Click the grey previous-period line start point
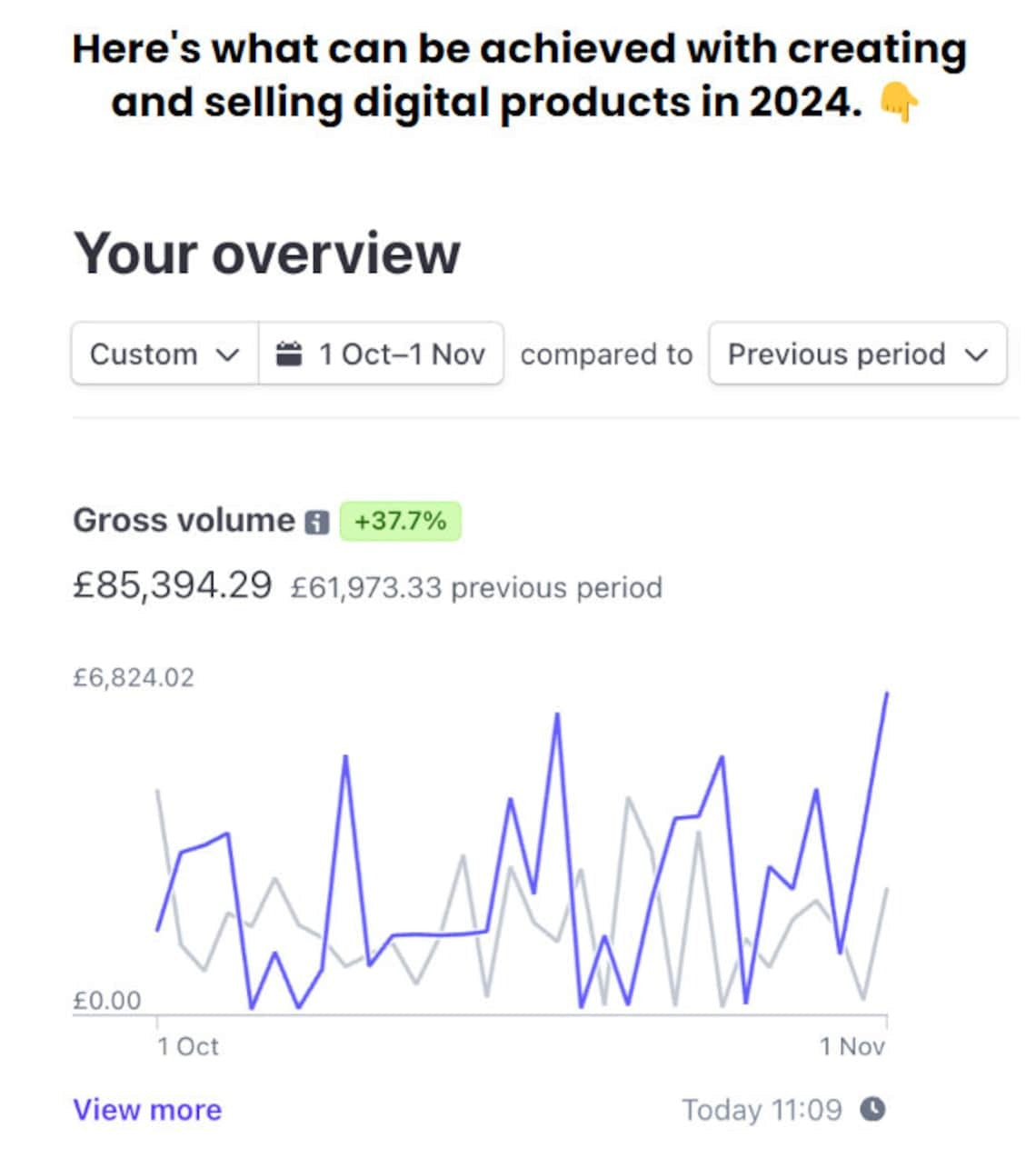The image size is (1036, 1168). pos(158,792)
